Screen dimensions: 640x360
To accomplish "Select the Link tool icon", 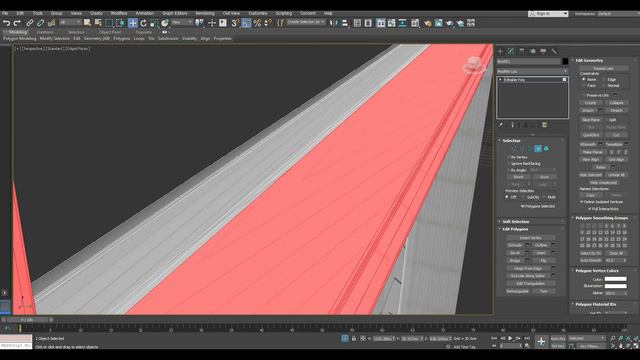I will point(30,23).
